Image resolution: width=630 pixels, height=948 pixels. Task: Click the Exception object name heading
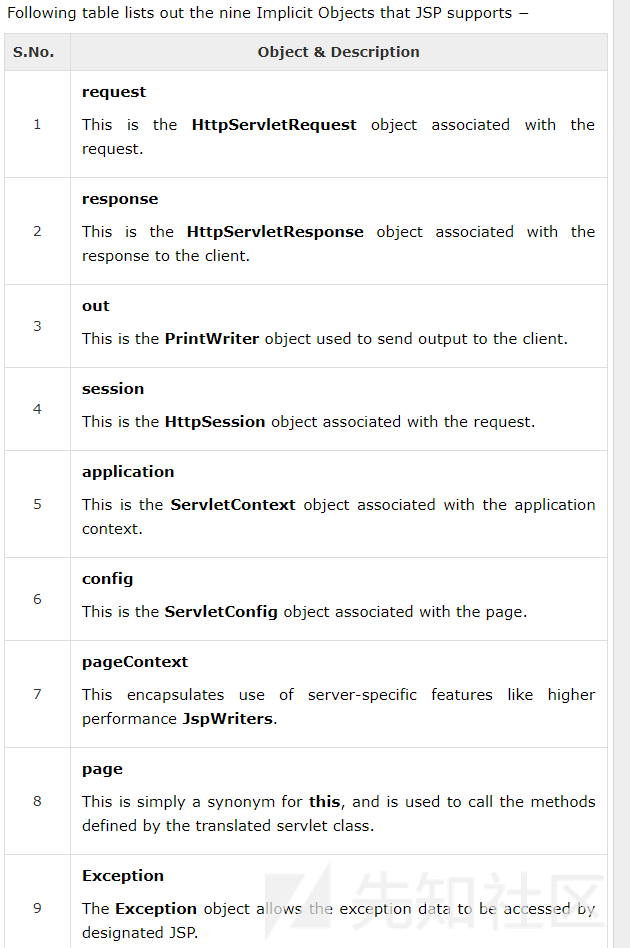123,876
